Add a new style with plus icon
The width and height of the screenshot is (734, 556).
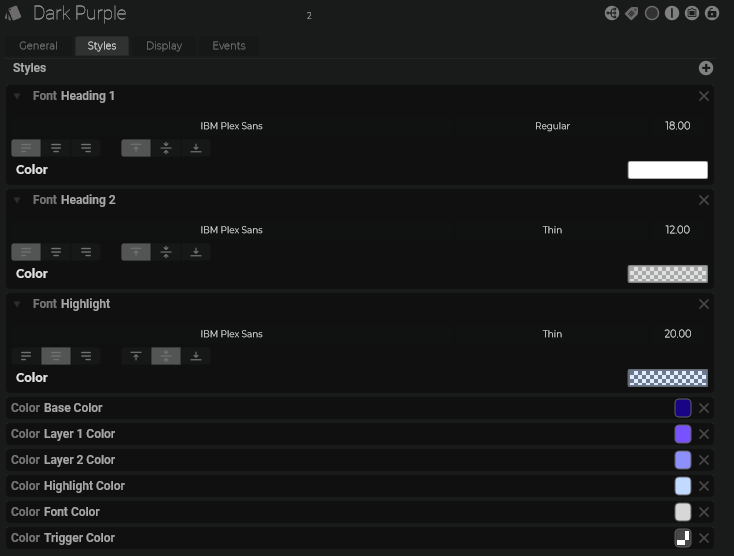click(x=706, y=68)
